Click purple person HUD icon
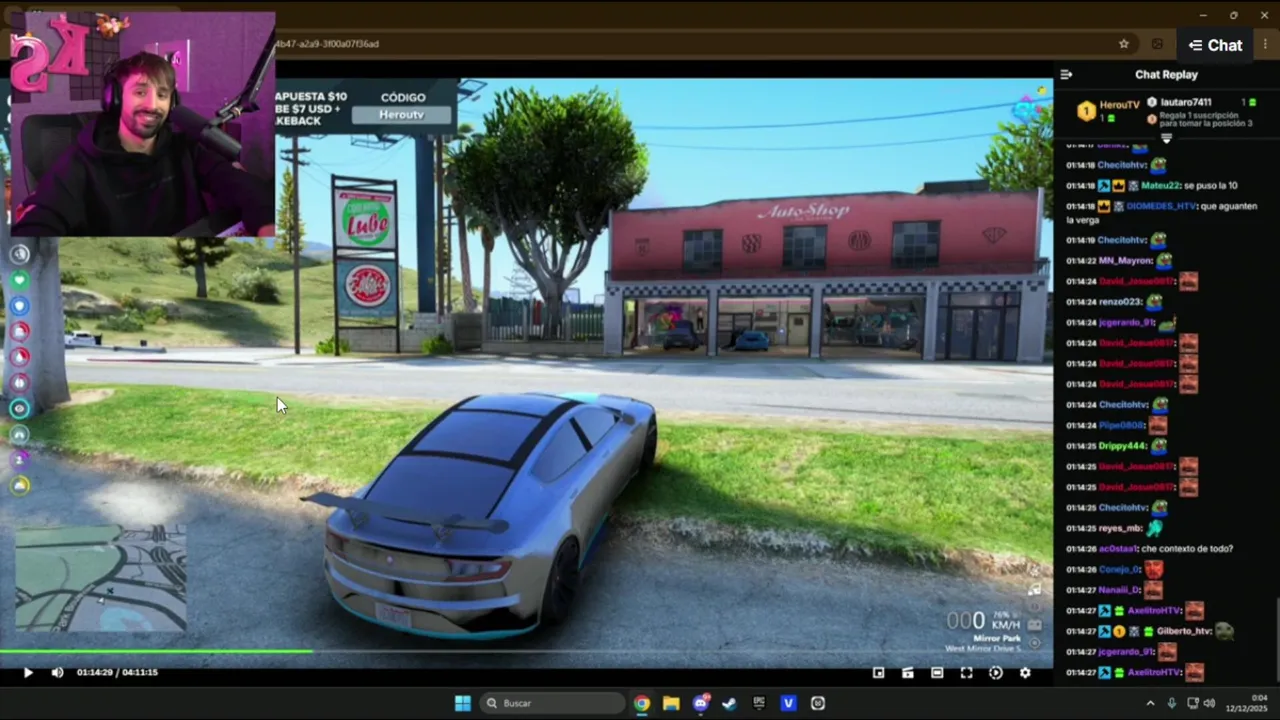This screenshot has height=720, width=1280. click(x=19, y=459)
